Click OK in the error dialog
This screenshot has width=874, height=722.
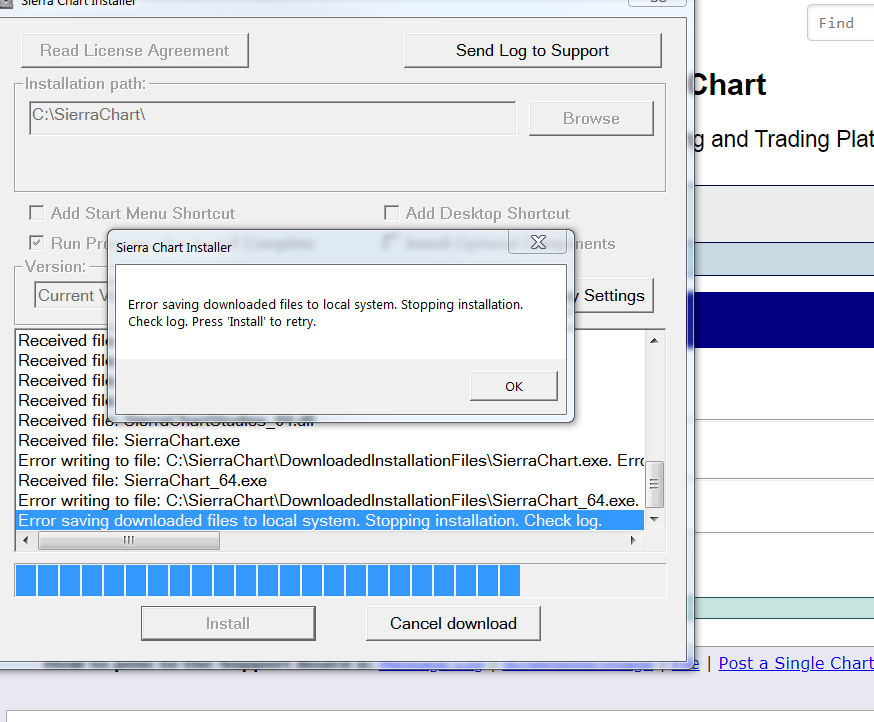[x=513, y=386]
